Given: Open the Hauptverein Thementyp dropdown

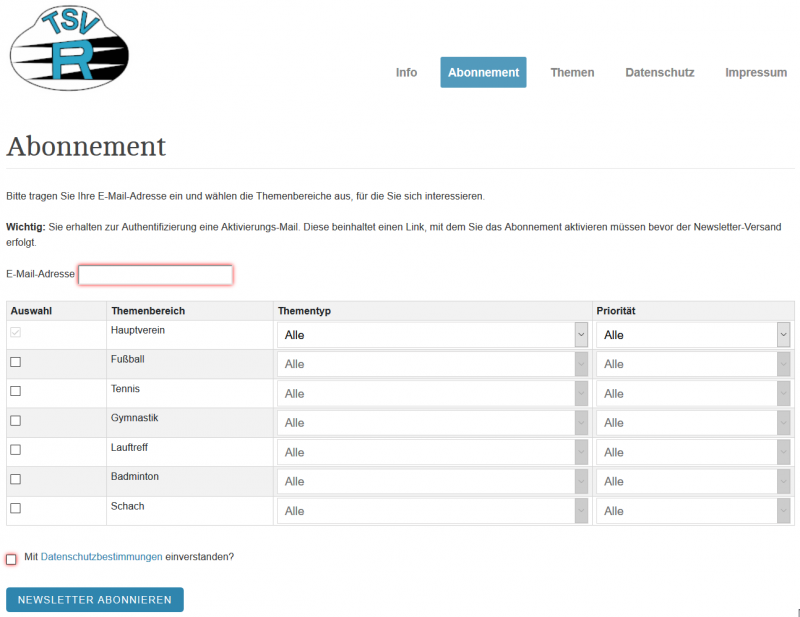Looking at the screenshot, I should (432, 335).
